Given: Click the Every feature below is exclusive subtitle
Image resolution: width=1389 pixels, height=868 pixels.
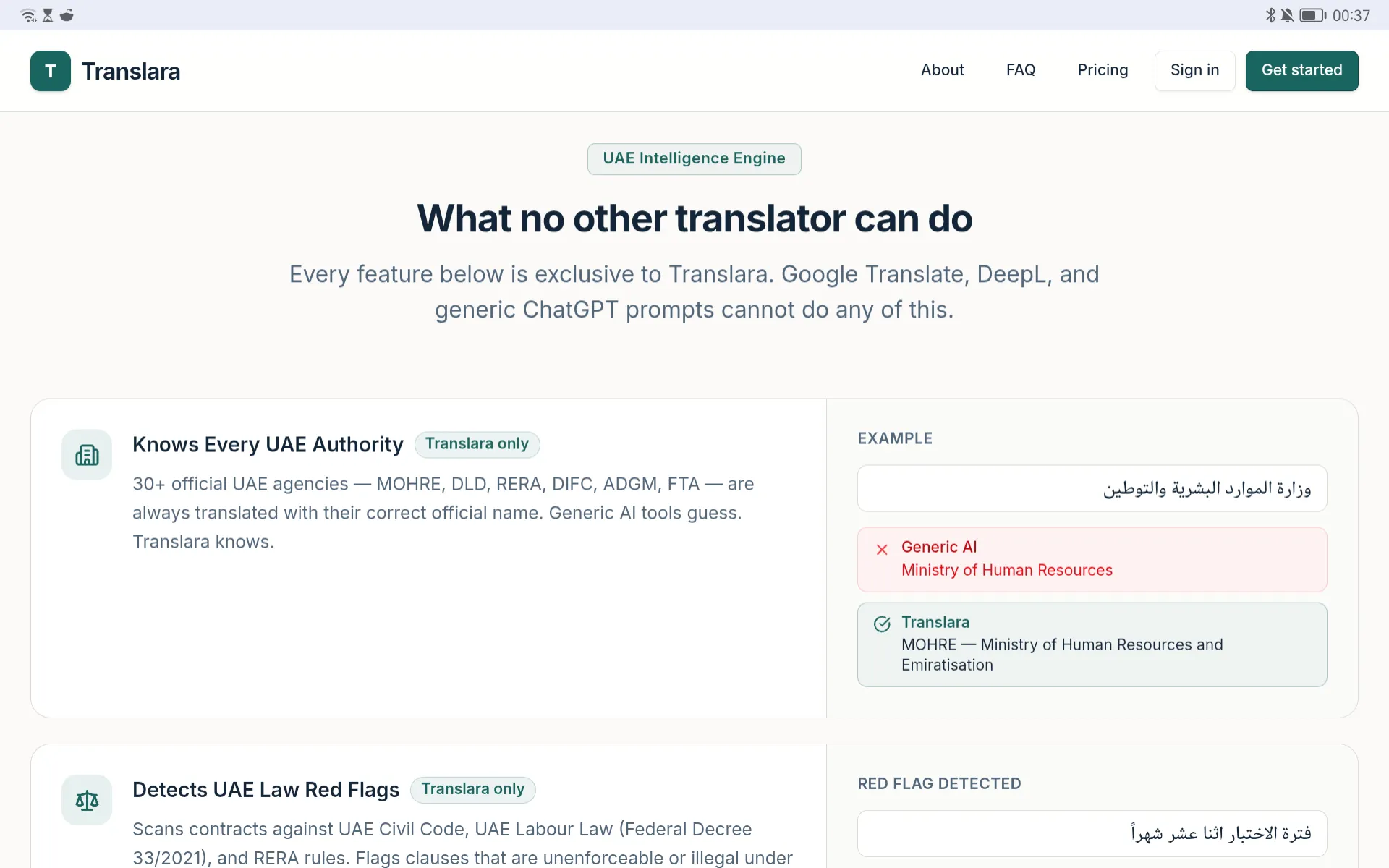Looking at the screenshot, I should coord(694,292).
